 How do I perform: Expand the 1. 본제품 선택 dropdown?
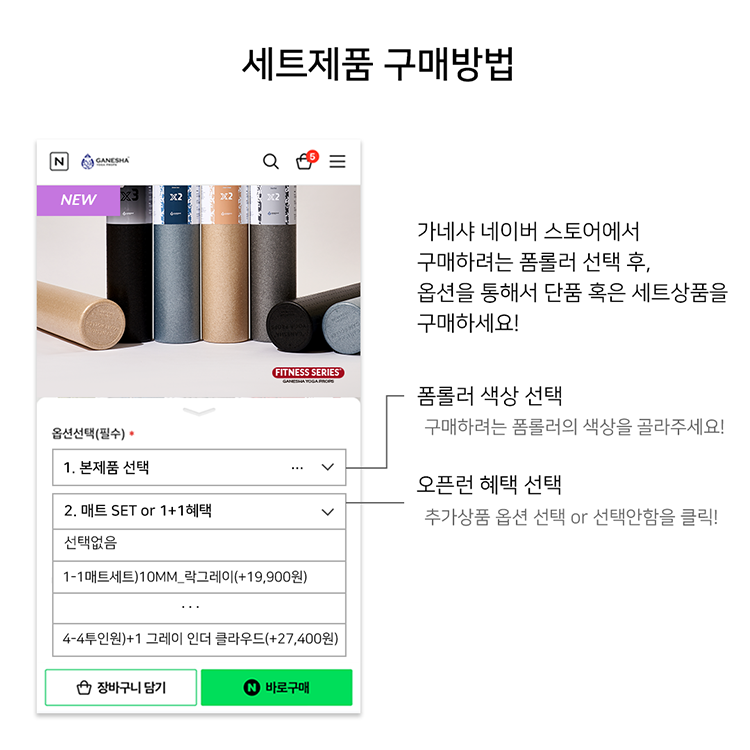[199, 467]
